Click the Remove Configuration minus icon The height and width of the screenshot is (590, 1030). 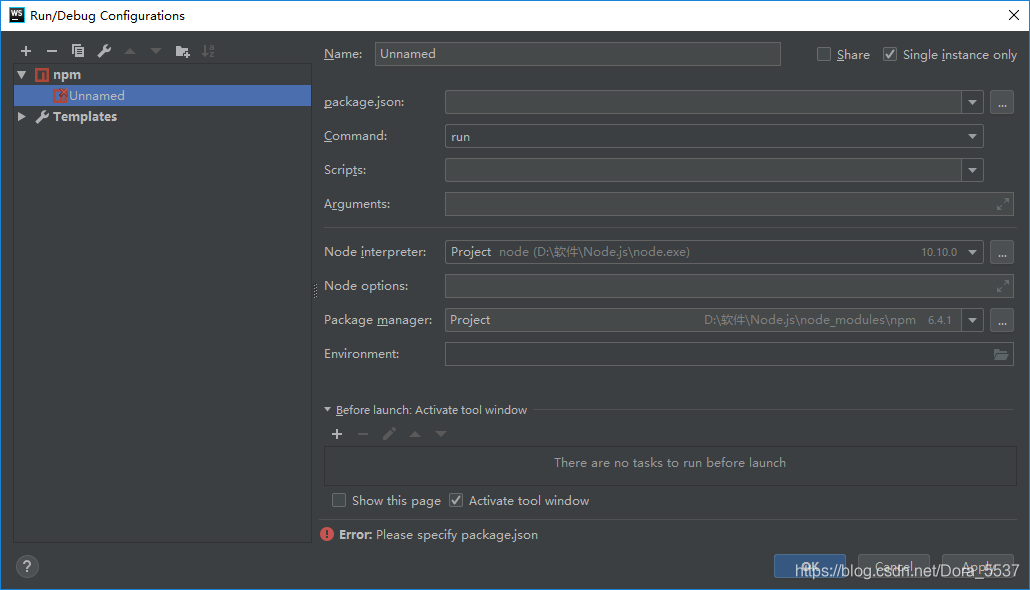pos(52,51)
